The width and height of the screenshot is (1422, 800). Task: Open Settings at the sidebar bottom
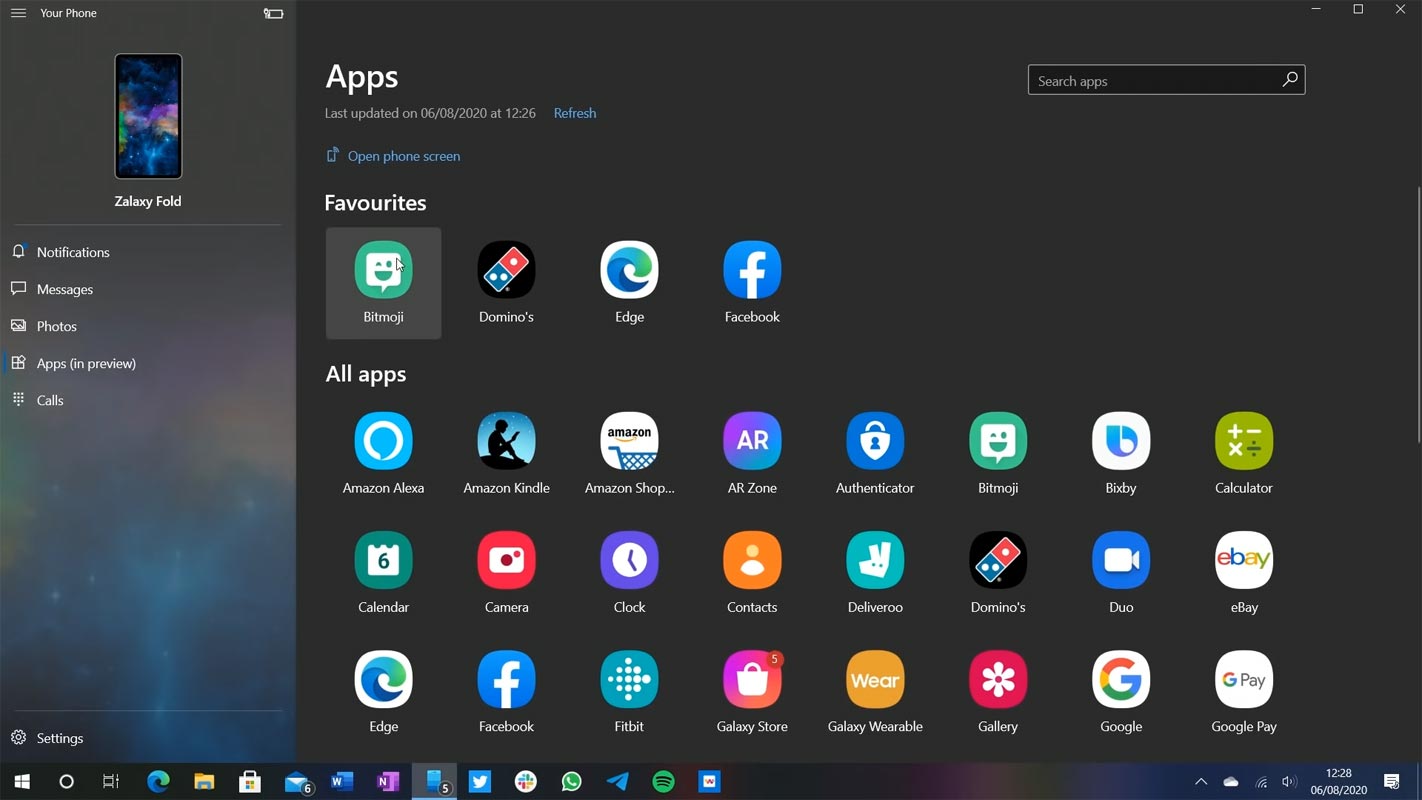point(148,738)
